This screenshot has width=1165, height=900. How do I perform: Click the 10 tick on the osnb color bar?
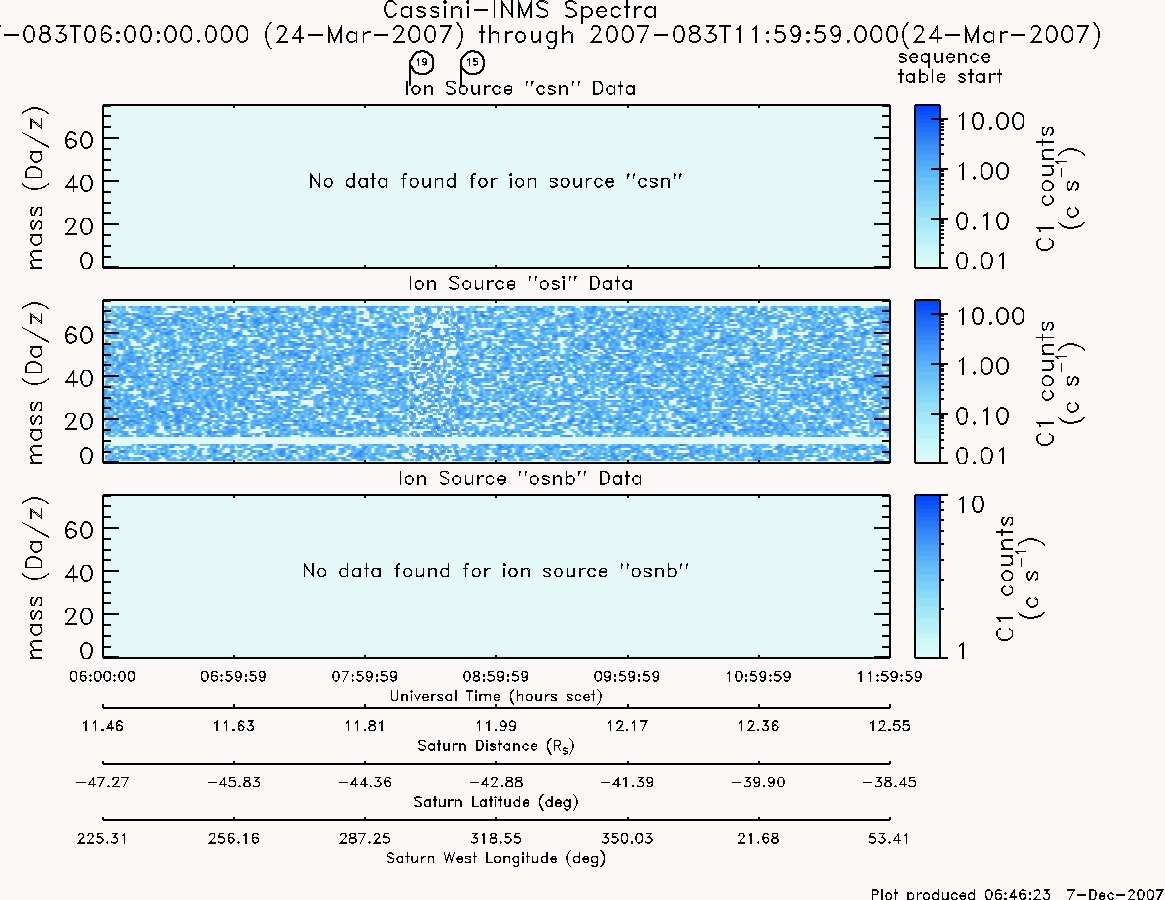971,505
